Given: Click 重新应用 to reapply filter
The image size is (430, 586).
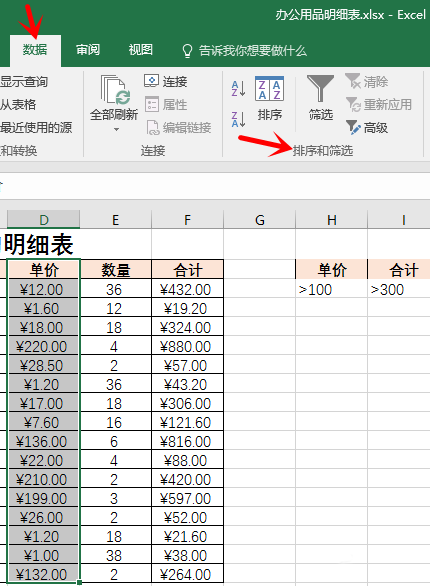Looking at the screenshot, I should (378, 104).
